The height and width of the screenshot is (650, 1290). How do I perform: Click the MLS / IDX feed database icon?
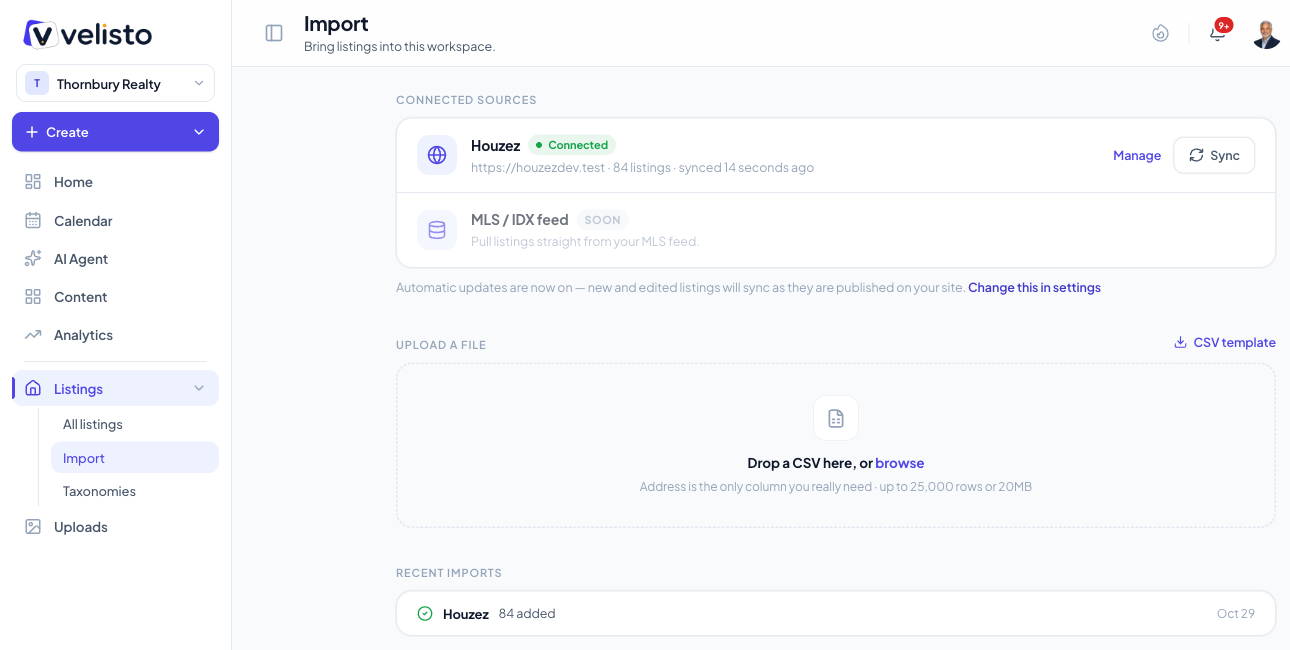point(437,230)
